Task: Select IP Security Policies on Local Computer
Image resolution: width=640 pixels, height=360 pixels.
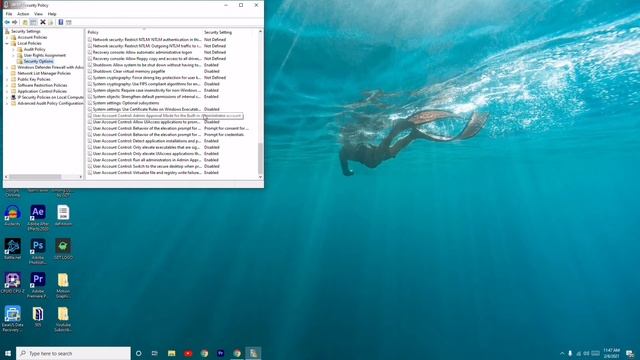Action: (51, 98)
